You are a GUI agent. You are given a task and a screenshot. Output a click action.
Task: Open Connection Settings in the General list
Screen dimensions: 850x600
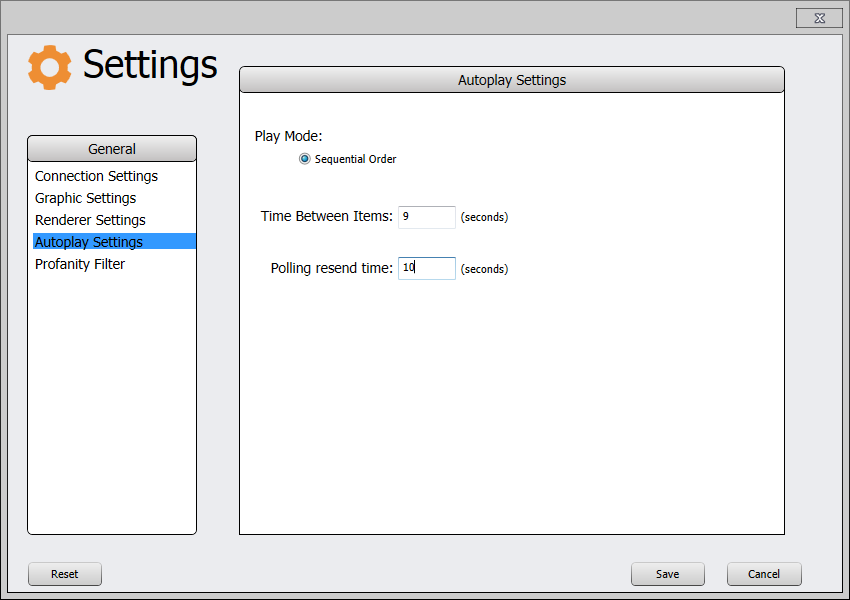point(96,176)
